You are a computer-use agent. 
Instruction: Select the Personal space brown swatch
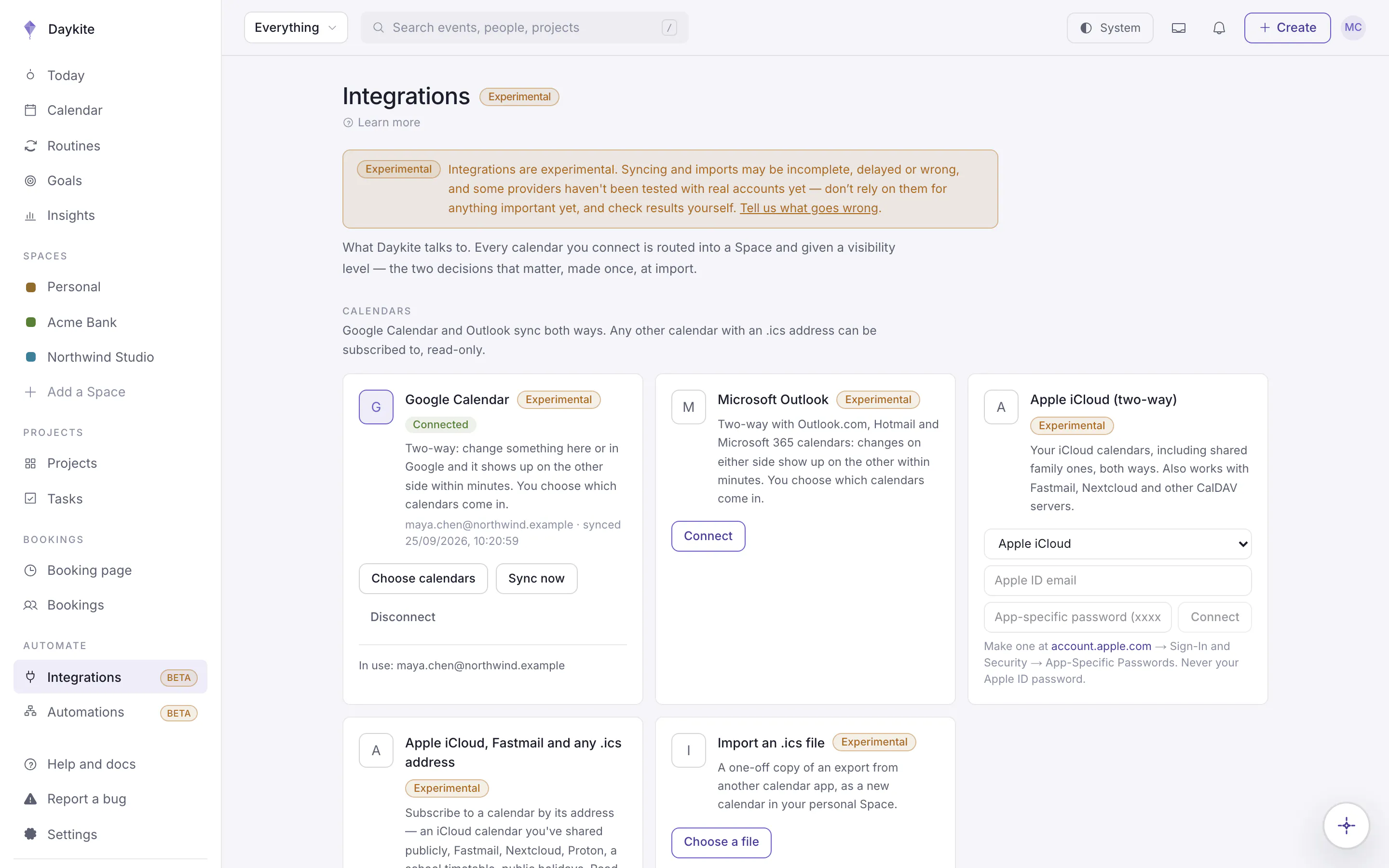[x=31, y=287]
